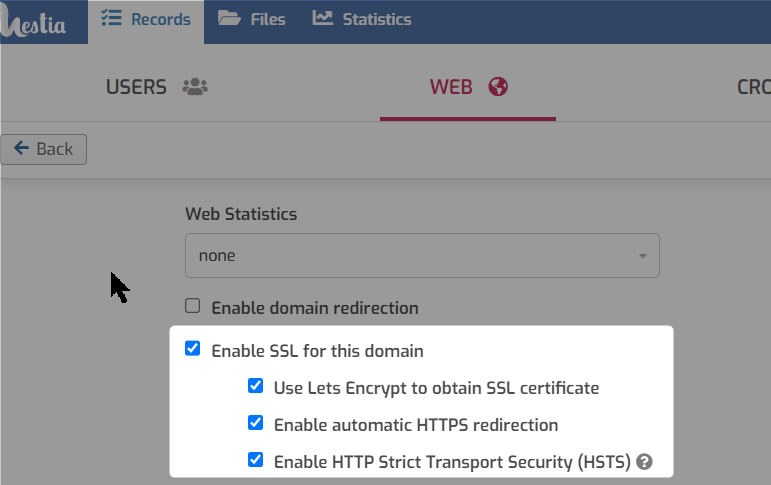This screenshot has height=485, width=771.
Task: Click the Statistics chart icon
Action: click(323, 18)
